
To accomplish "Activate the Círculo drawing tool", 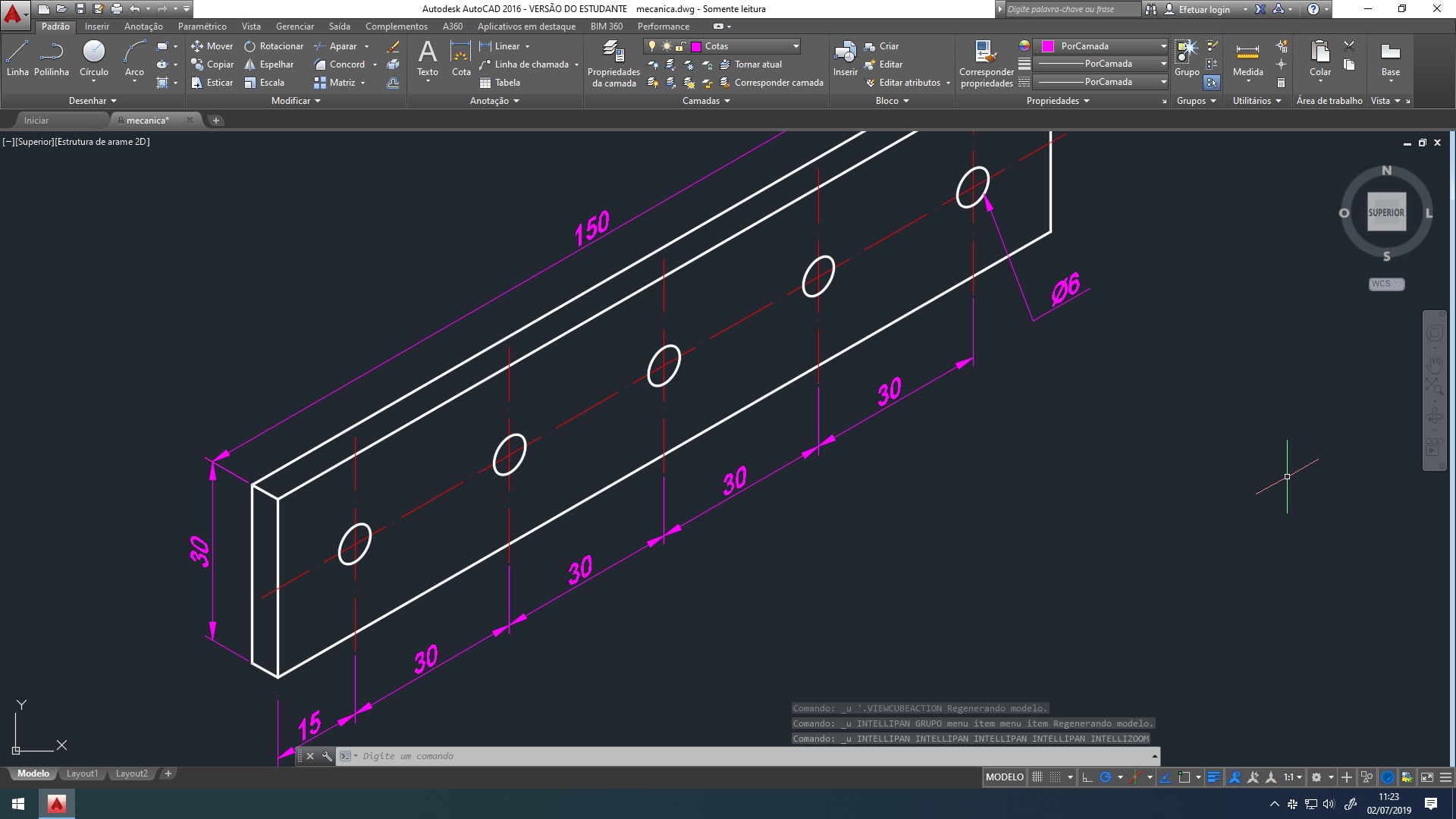I will [x=94, y=58].
